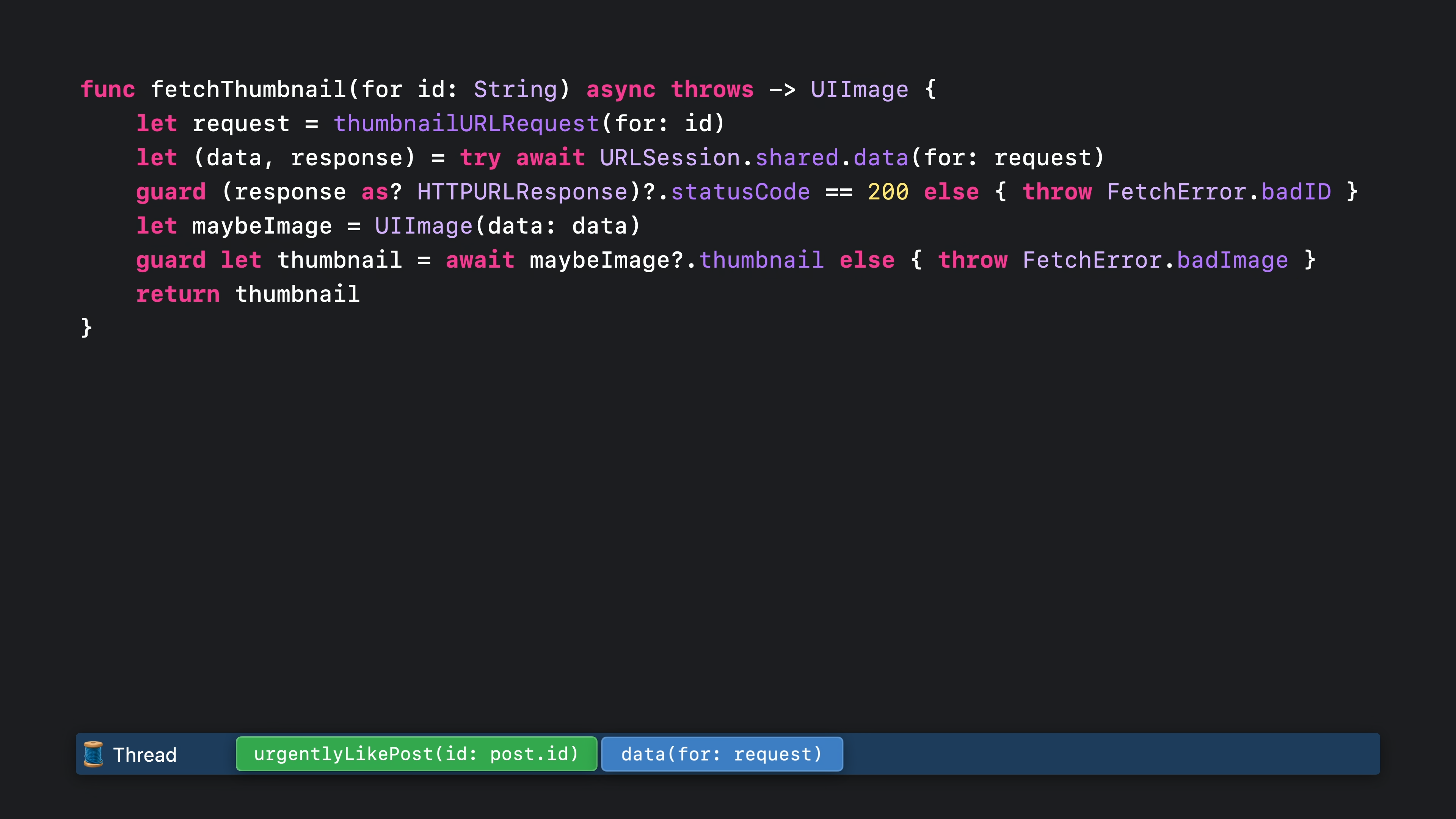The image size is (1456, 819).
Task: Click the maybeImage variable declaration
Action: point(262,226)
